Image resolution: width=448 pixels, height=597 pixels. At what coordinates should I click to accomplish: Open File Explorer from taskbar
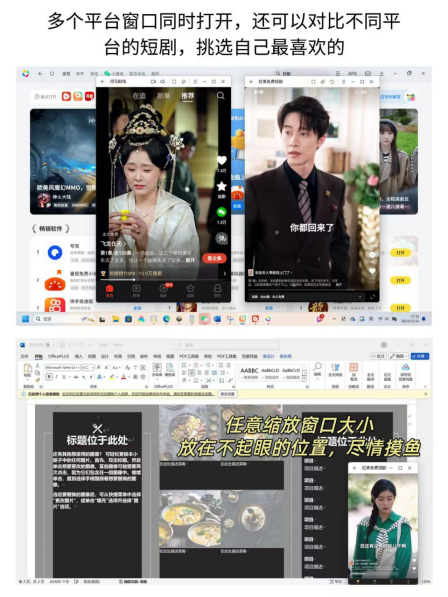coord(115,319)
